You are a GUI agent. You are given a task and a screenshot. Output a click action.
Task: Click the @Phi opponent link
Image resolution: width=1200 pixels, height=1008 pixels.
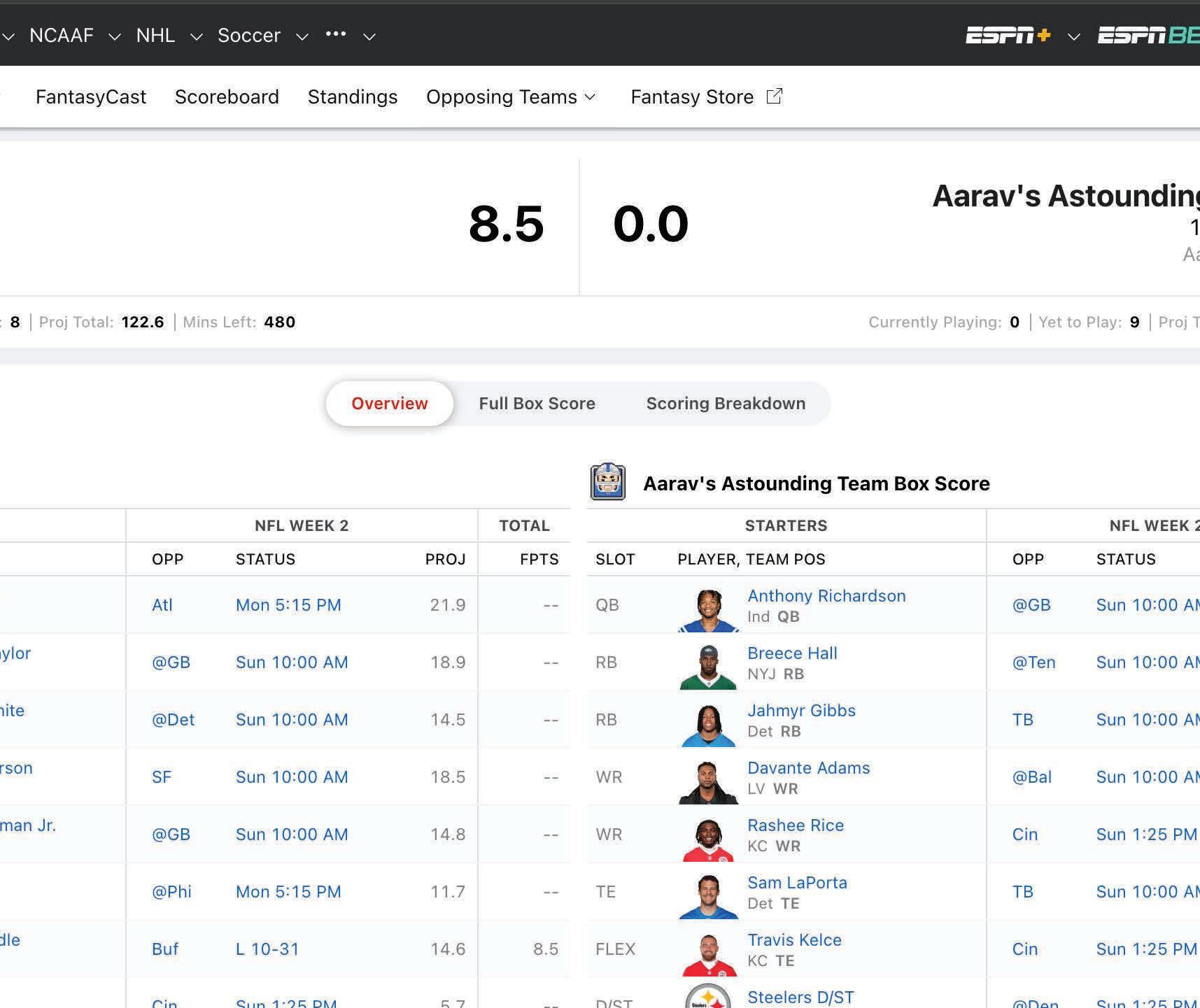[171, 892]
